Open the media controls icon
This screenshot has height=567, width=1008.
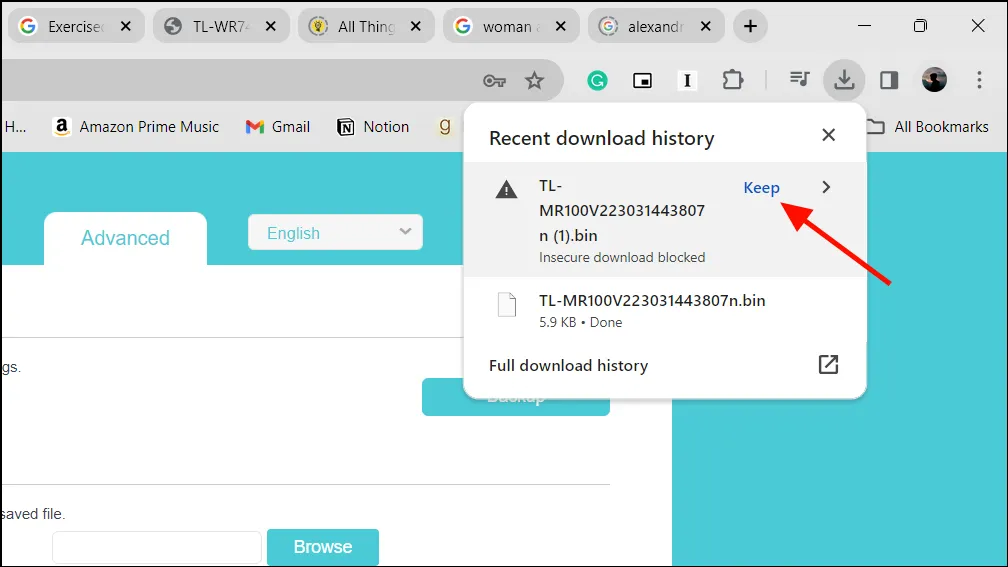point(799,79)
